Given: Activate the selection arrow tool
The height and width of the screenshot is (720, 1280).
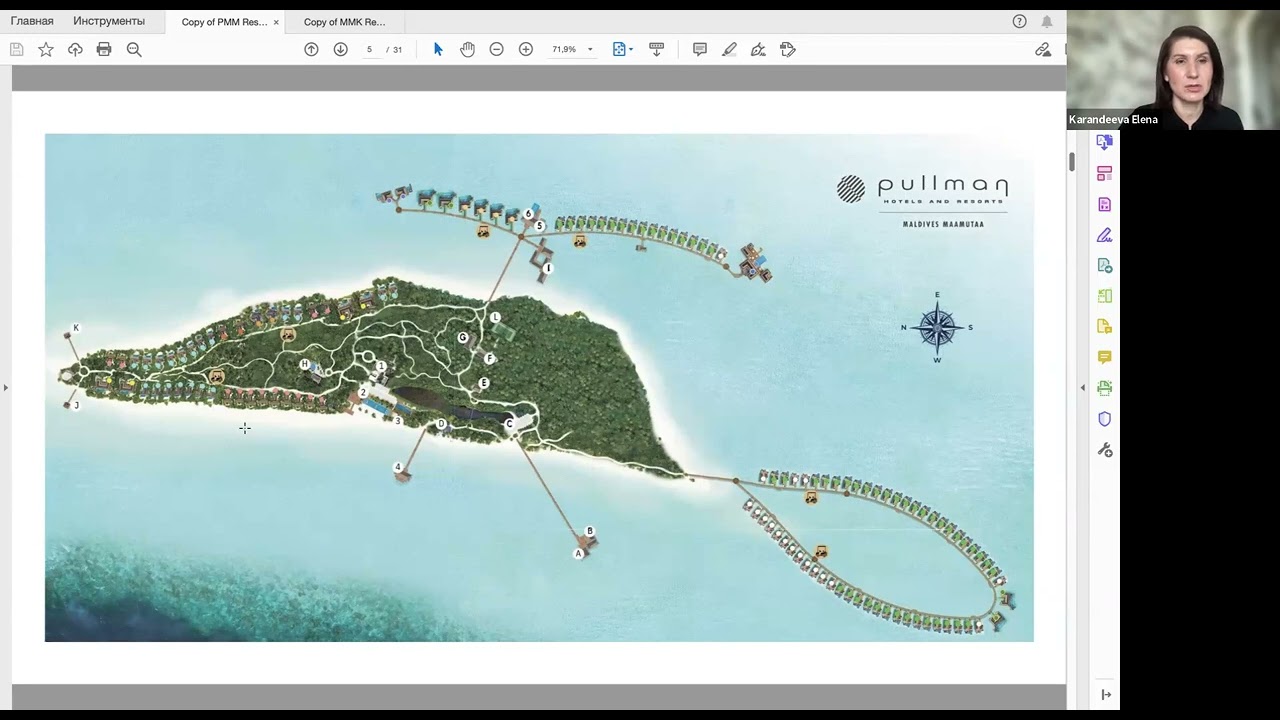Looking at the screenshot, I should [438, 49].
